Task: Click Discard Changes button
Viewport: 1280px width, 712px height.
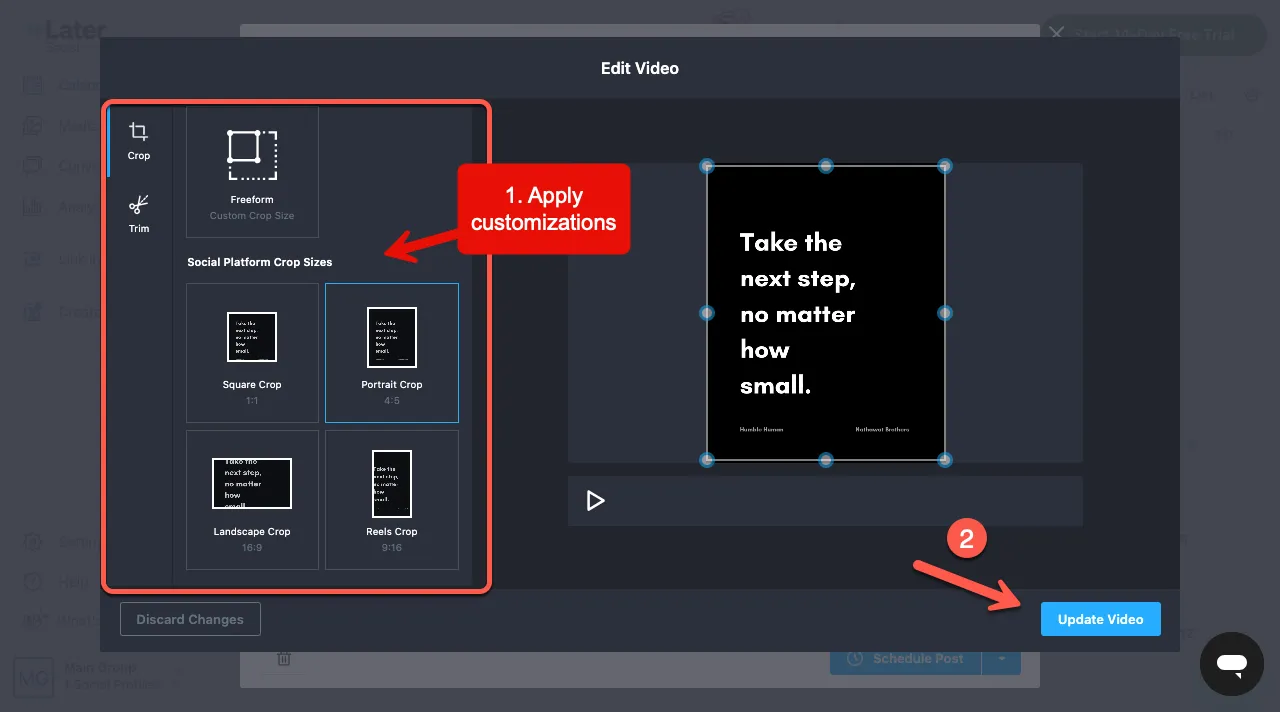Action: (x=190, y=619)
